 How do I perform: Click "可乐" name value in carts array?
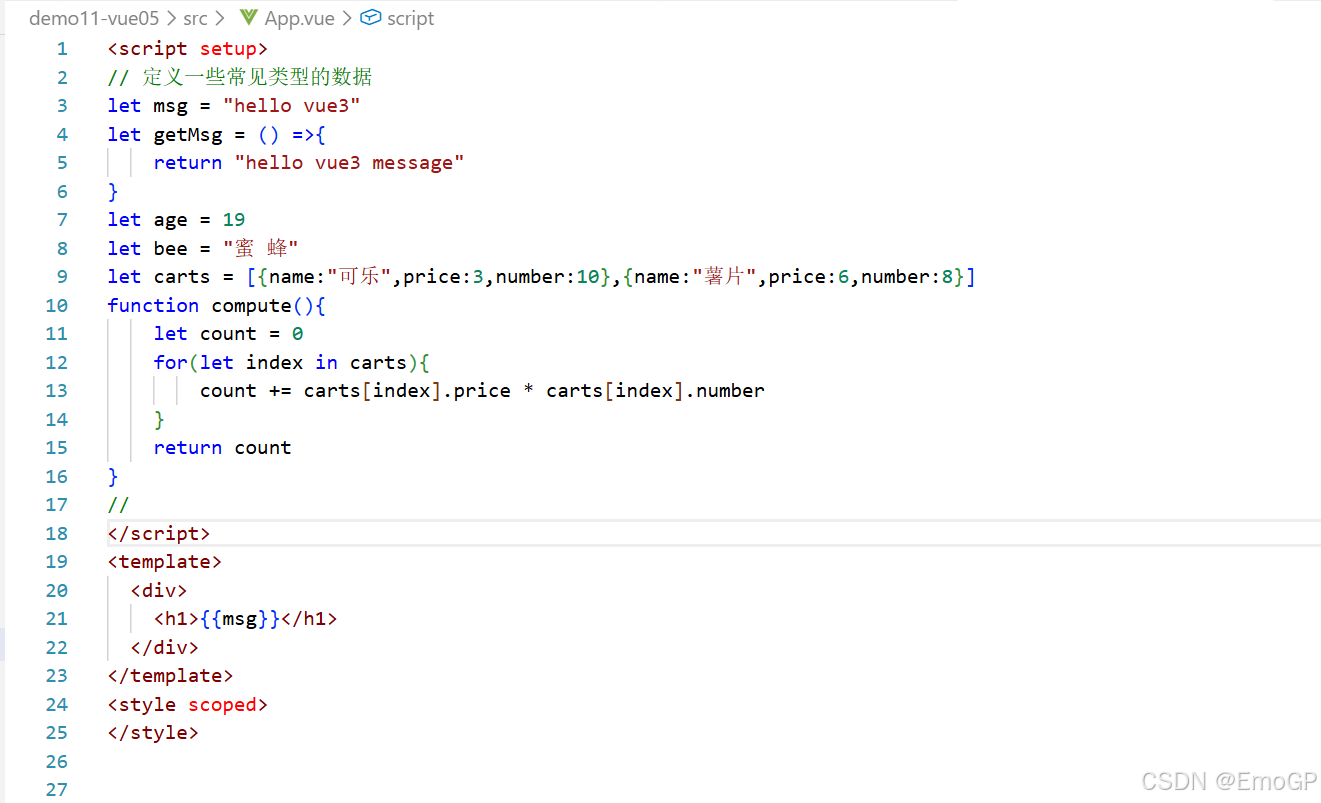[x=360, y=277]
